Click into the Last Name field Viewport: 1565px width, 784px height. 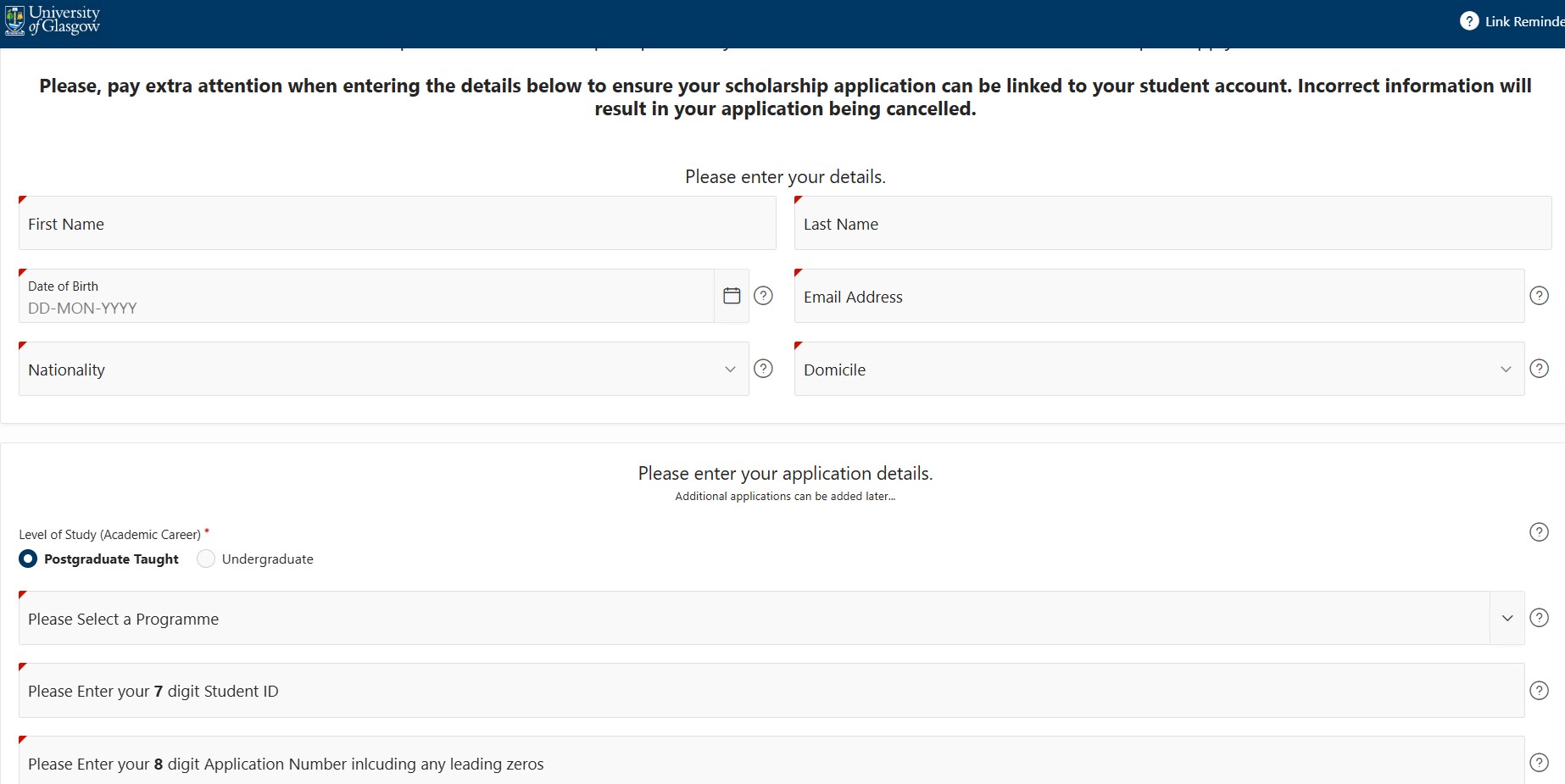coord(1172,224)
